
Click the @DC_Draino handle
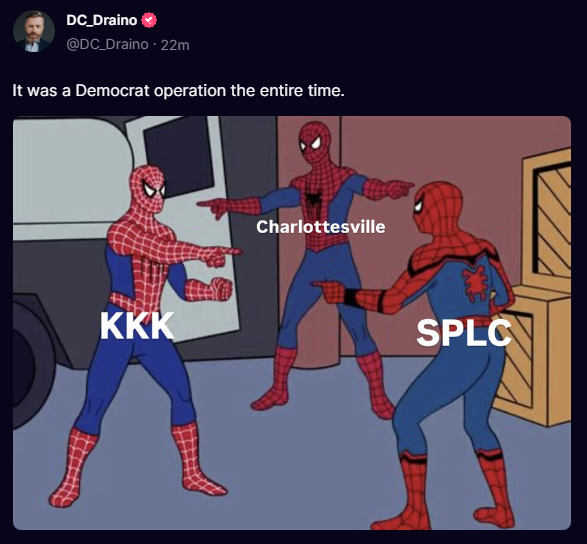tap(107, 45)
